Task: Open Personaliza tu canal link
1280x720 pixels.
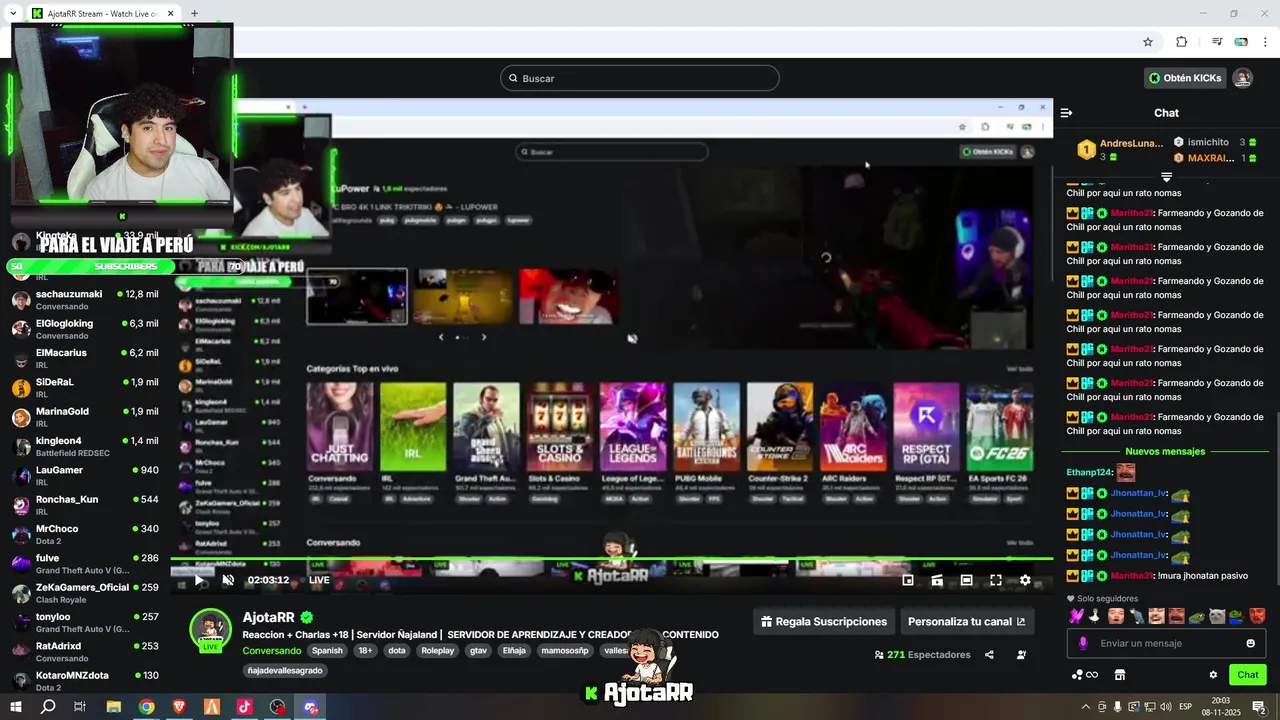Action: (x=967, y=621)
